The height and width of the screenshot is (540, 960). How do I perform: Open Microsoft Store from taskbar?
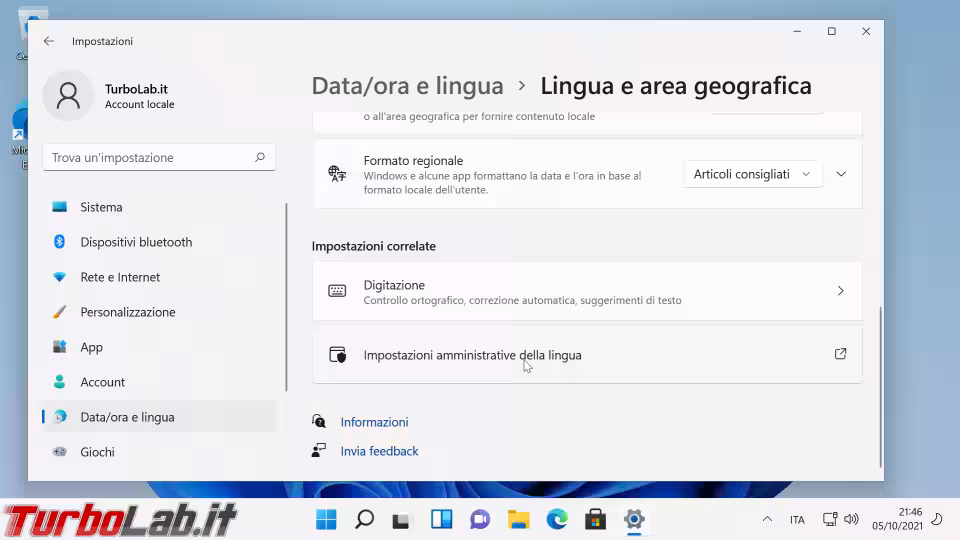point(595,520)
